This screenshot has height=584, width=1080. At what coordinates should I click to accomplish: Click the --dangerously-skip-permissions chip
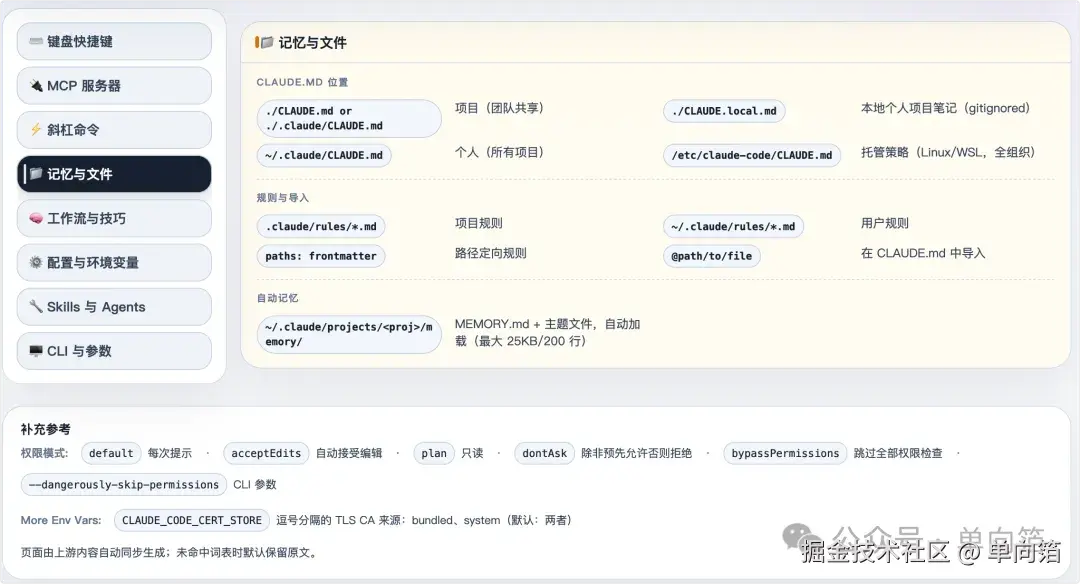click(124, 484)
